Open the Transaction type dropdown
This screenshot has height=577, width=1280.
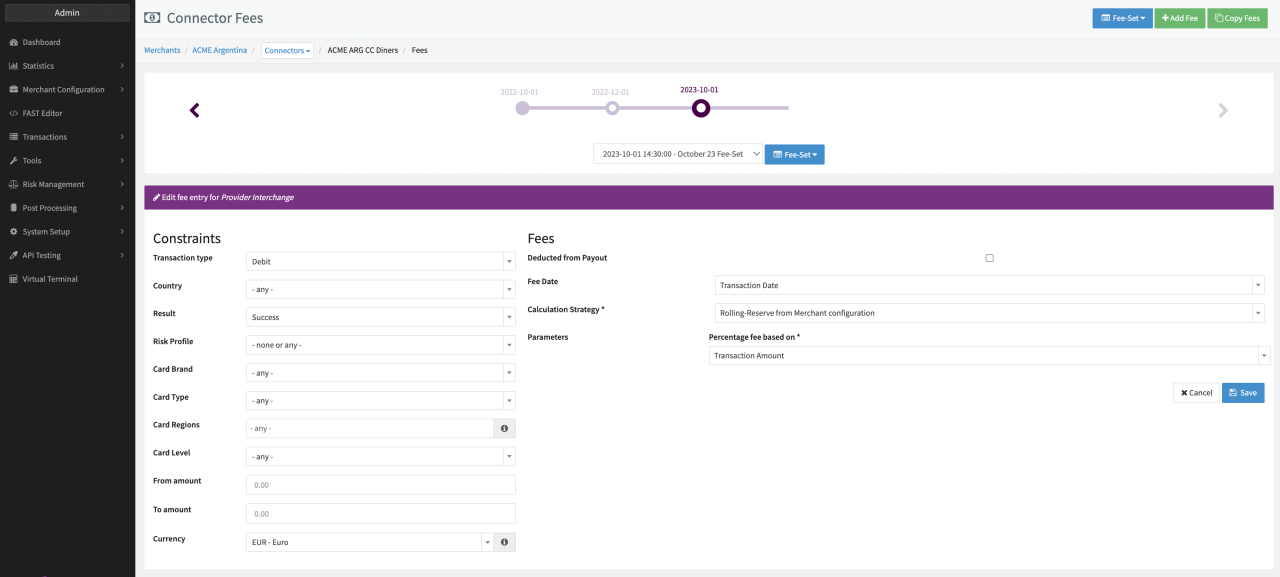click(380, 261)
